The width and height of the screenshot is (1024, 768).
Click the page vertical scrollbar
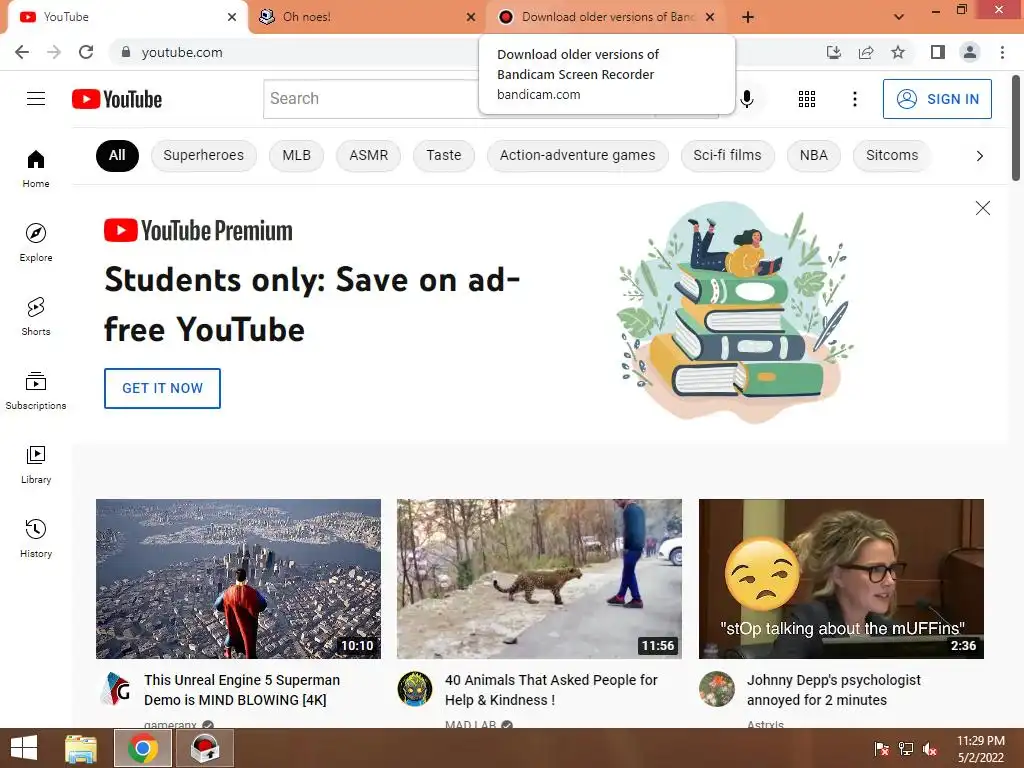pyautogui.click(x=1016, y=128)
